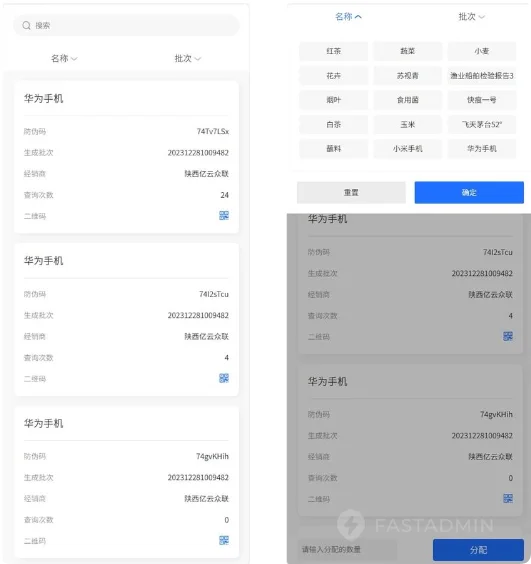
Task: Click QR code icon in dimmed 74gvKHih card
Action: point(508,499)
